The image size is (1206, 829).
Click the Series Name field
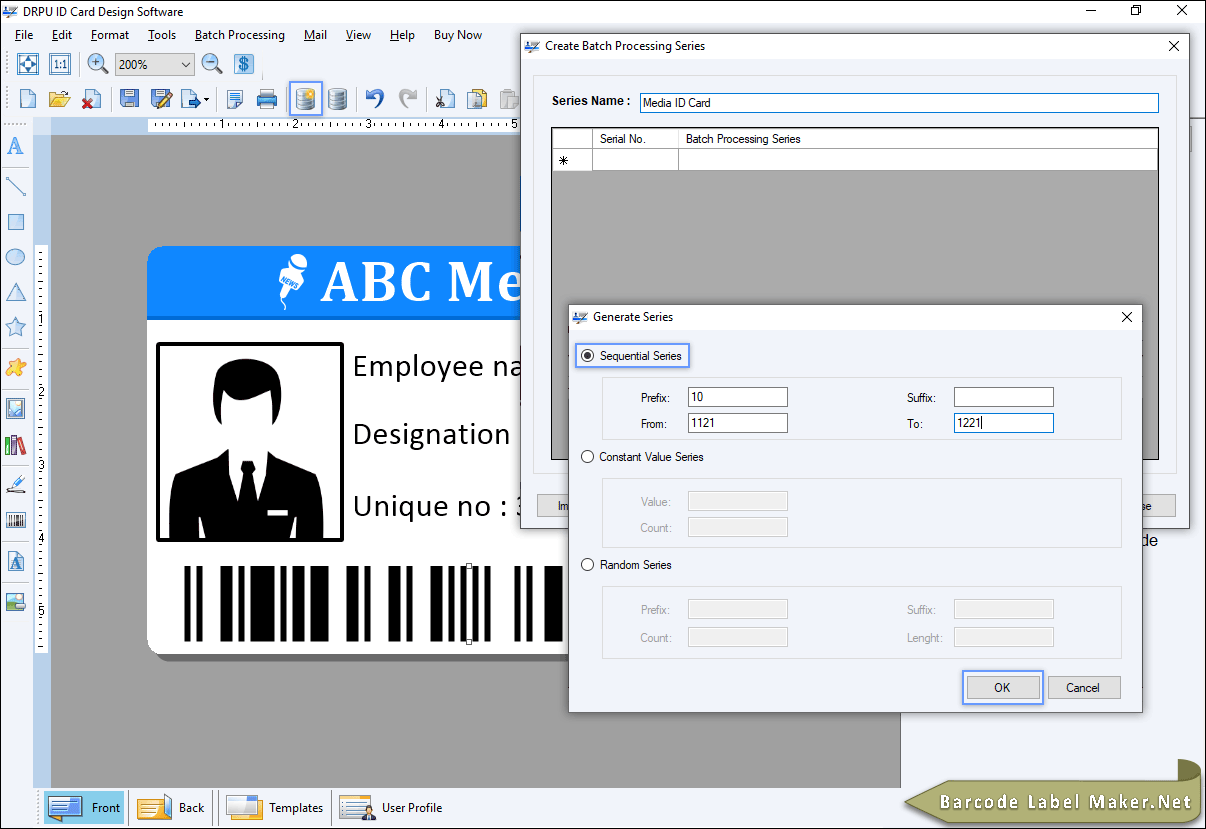click(898, 102)
